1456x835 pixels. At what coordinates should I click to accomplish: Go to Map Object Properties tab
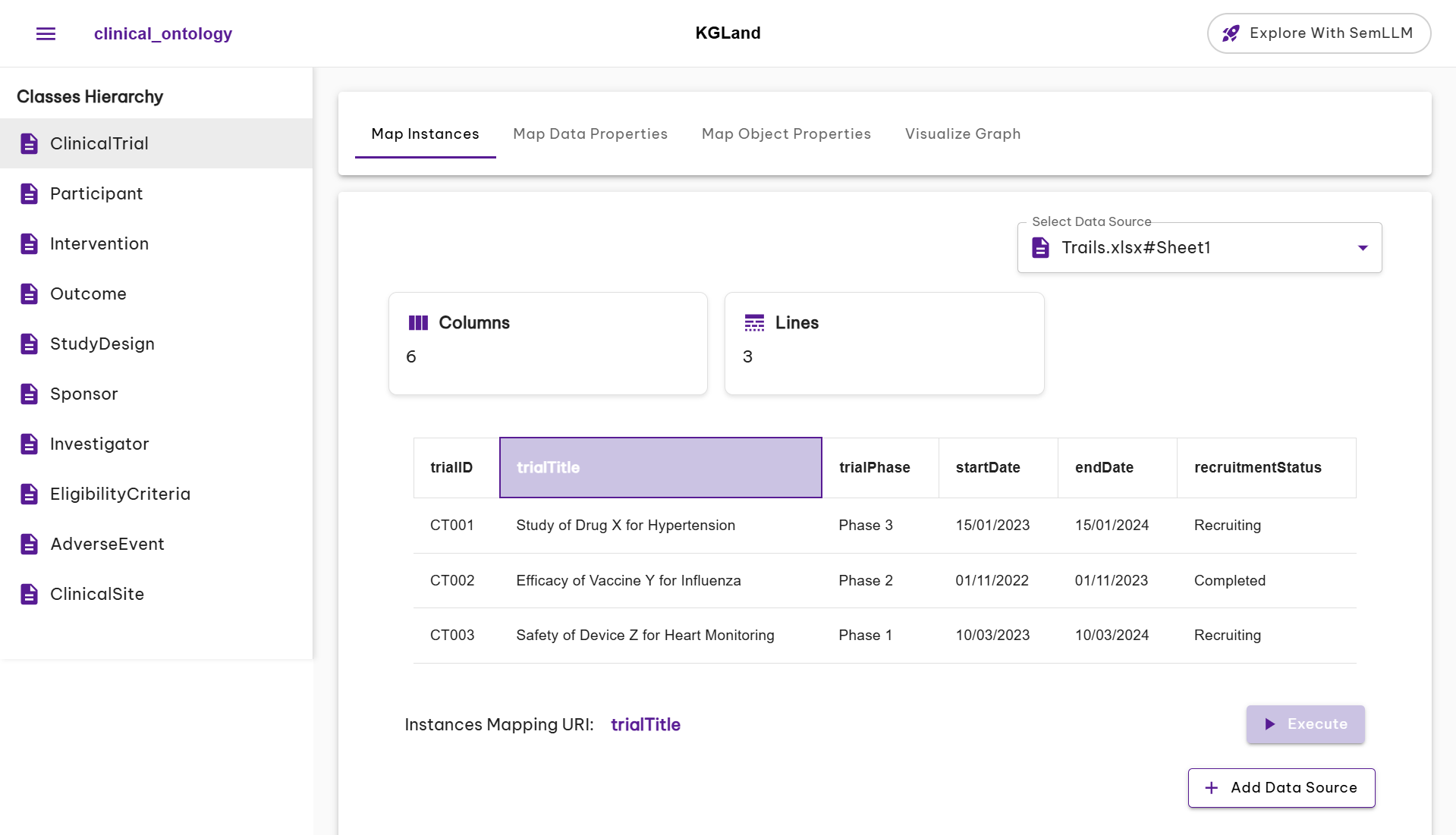(785, 134)
